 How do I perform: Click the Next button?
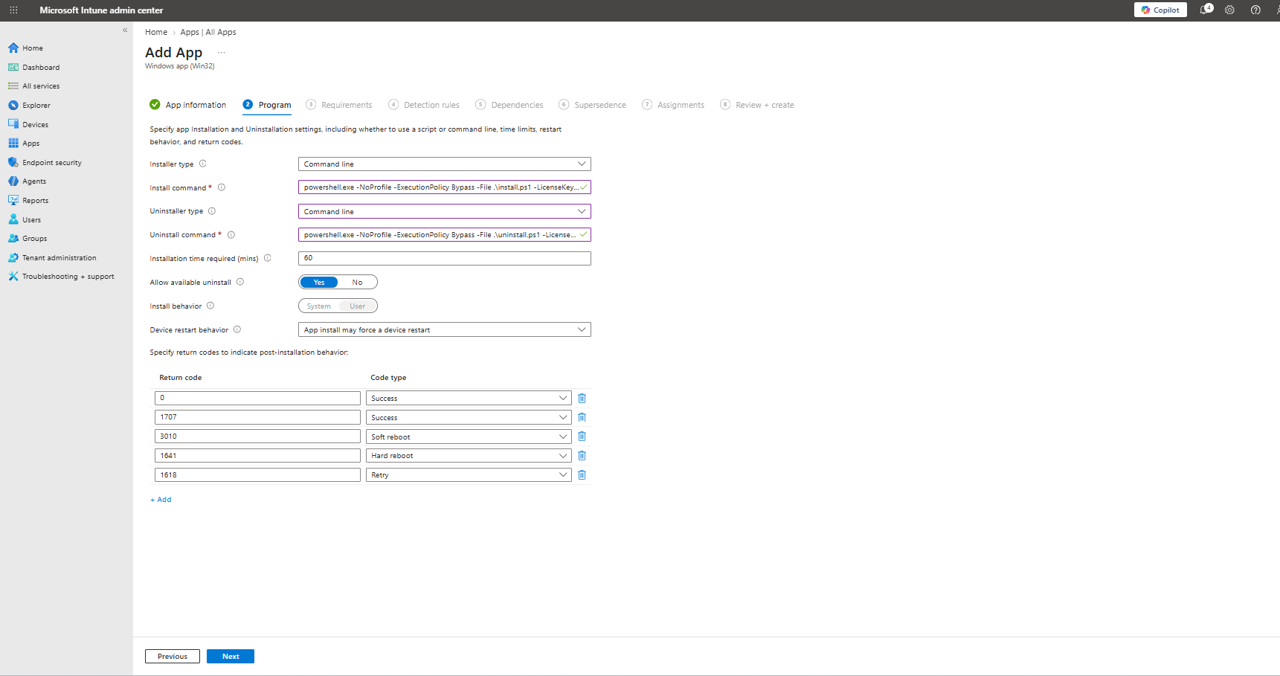(230, 656)
